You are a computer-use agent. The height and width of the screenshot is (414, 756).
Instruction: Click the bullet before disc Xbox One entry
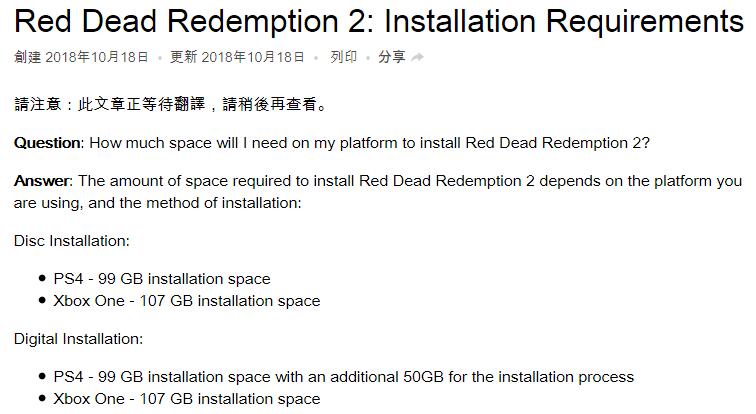pos(42,300)
